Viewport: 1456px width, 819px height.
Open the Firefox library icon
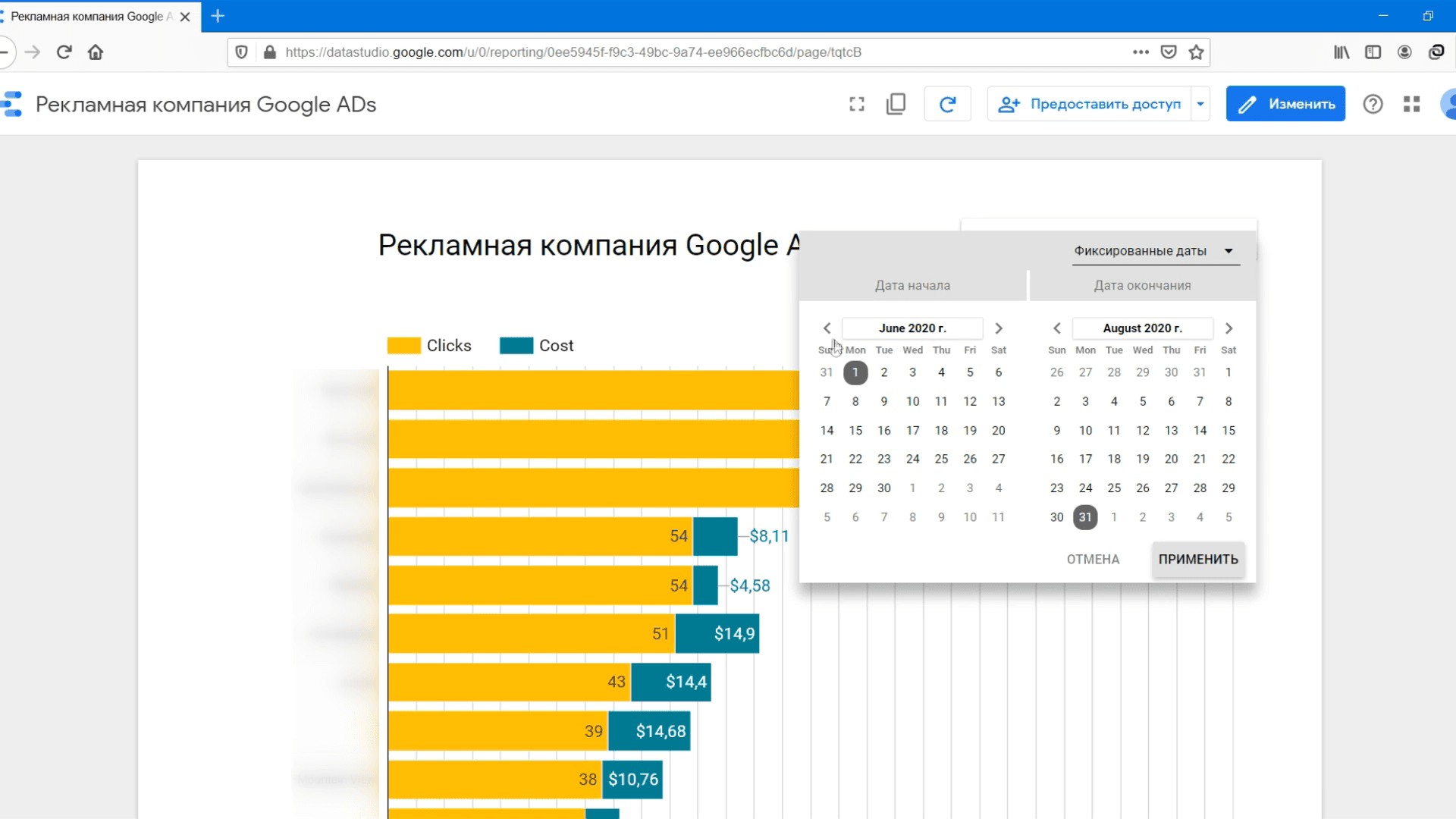pyautogui.click(x=1341, y=52)
